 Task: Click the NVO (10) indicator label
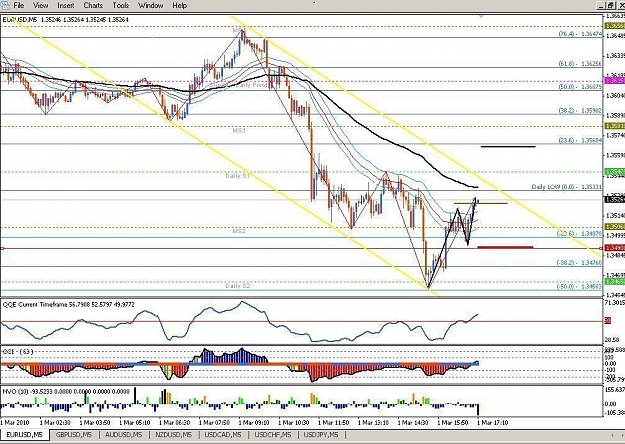coord(66,392)
